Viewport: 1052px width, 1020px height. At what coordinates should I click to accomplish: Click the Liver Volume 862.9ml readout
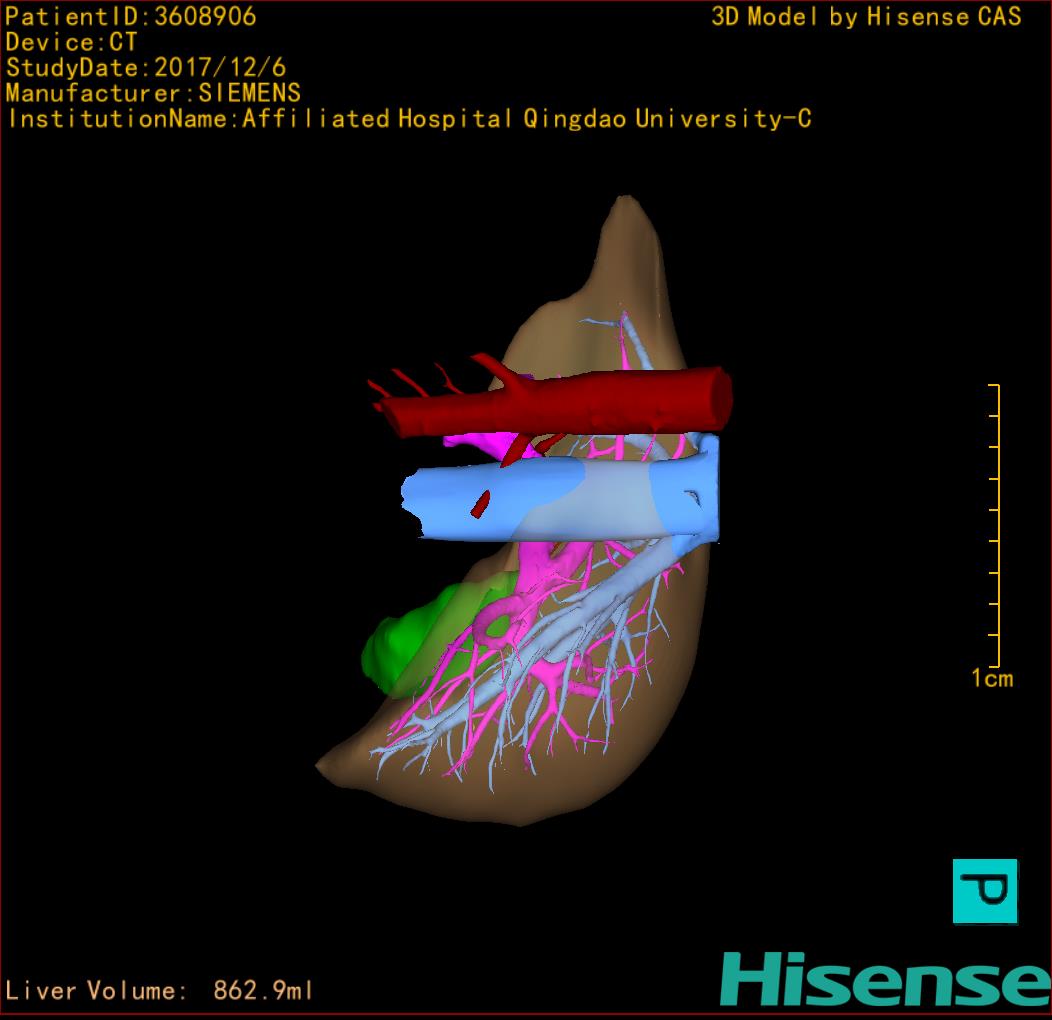(160, 991)
